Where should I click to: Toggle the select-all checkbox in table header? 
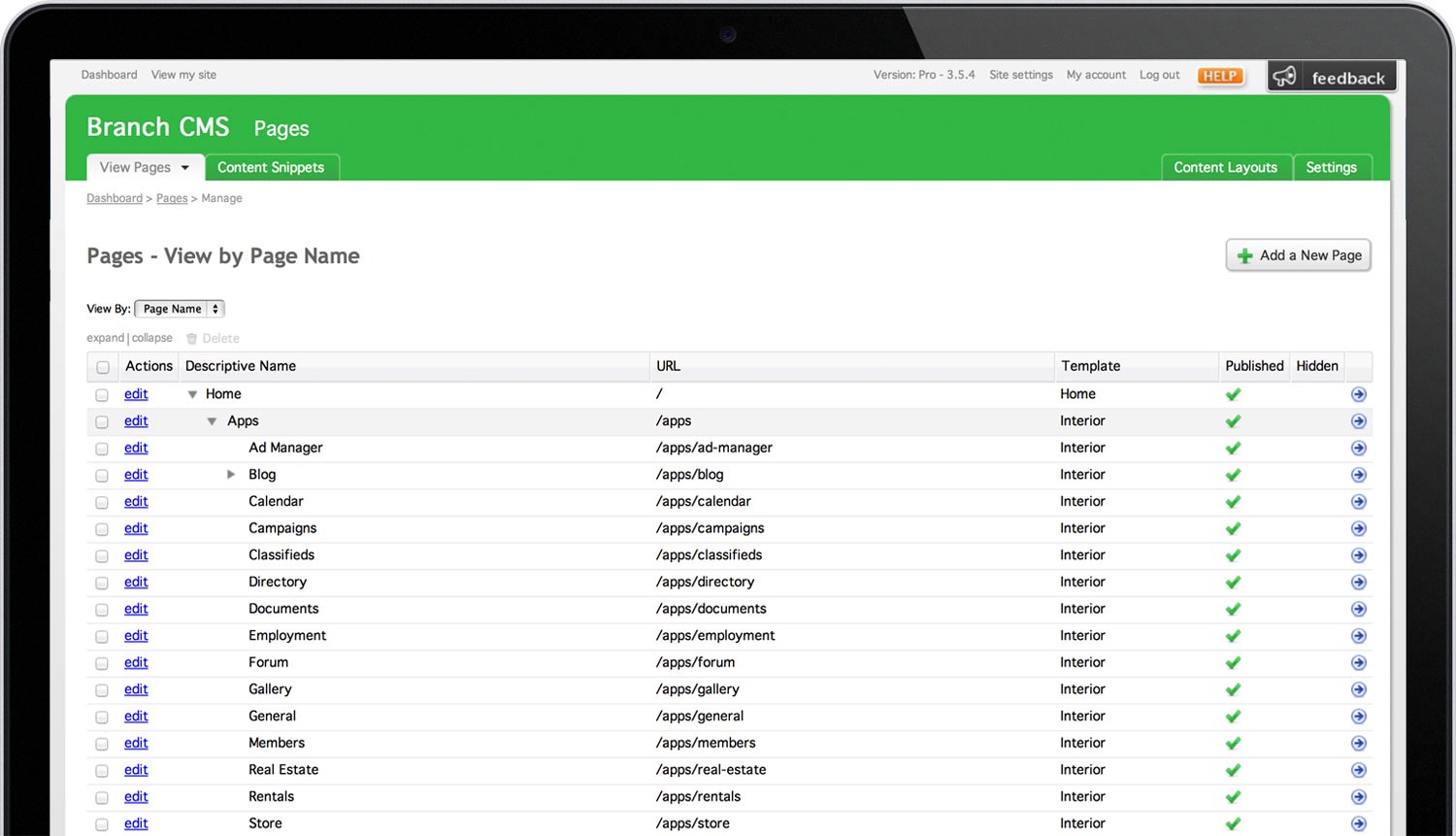103,367
